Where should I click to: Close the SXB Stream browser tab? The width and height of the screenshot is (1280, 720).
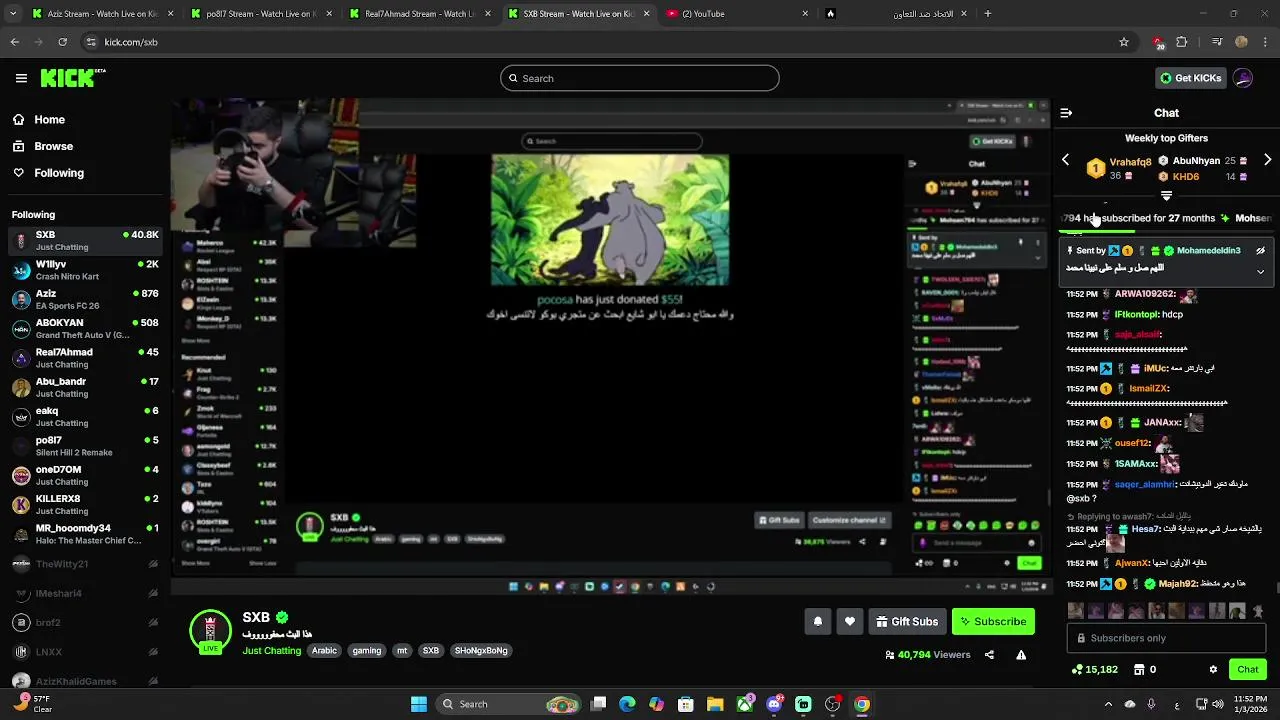pos(646,14)
